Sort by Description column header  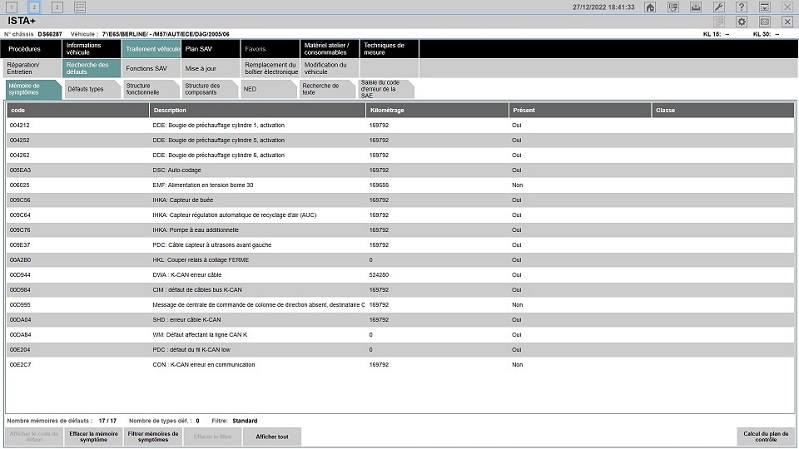point(257,110)
